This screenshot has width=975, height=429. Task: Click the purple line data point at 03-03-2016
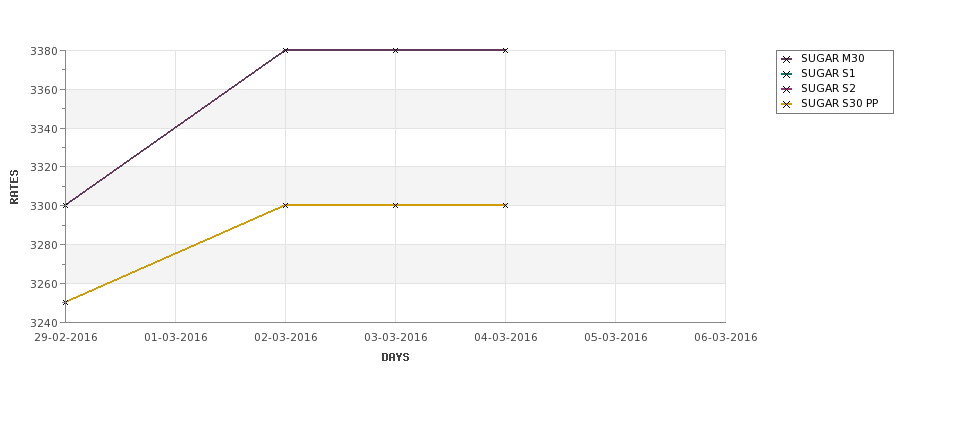coord(395,50)
